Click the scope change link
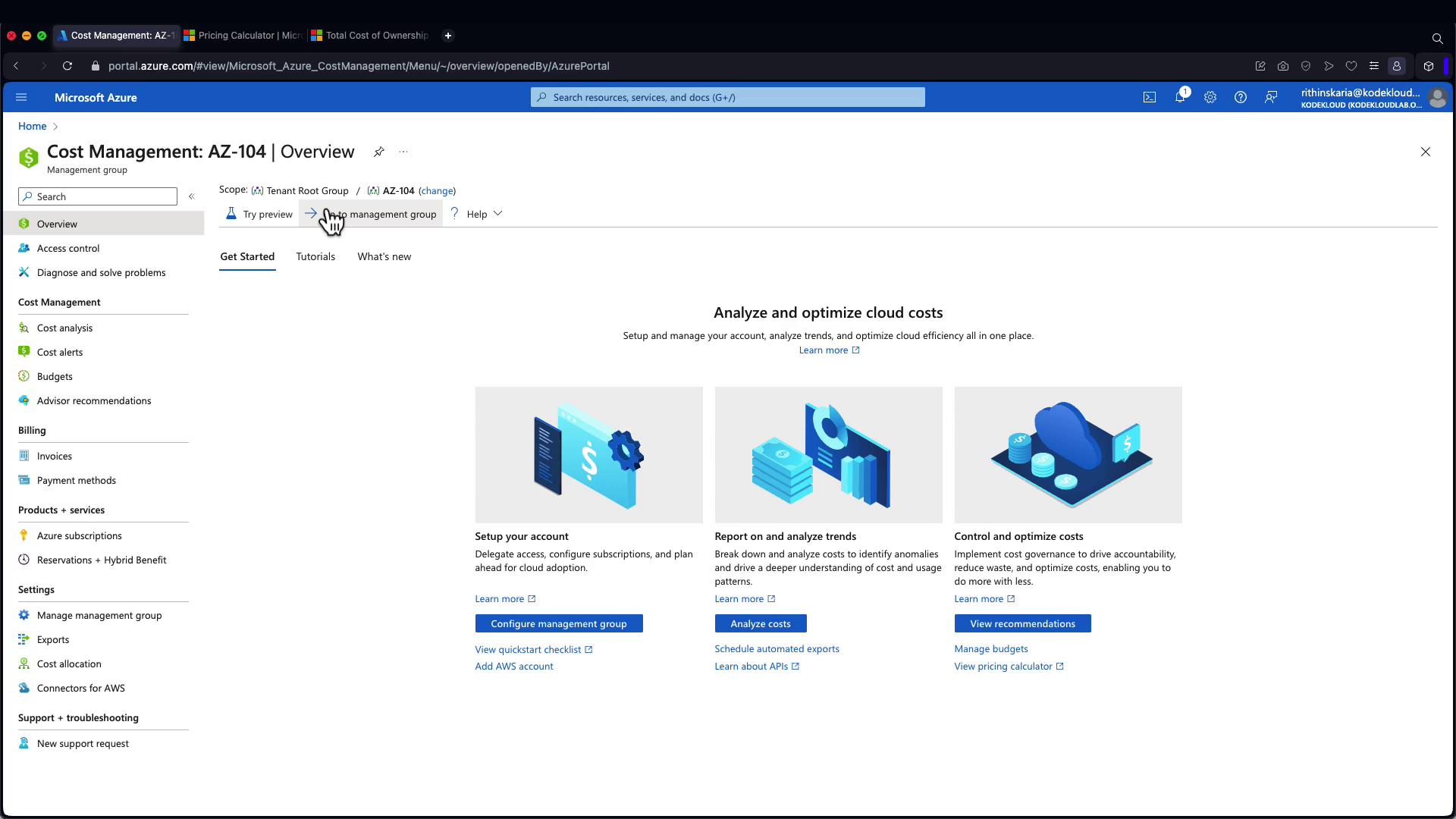1456x819 pixels. [437, 190]
